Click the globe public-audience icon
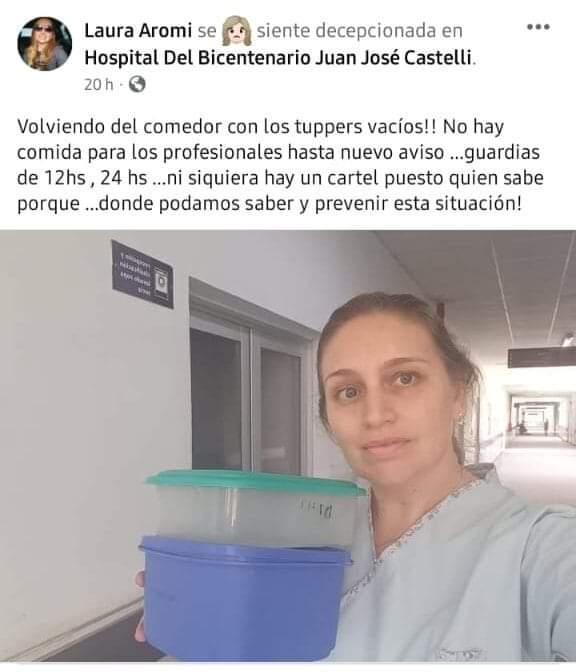Image resolution: width=576 pixels, height=672 pixels. pos(137,84)
